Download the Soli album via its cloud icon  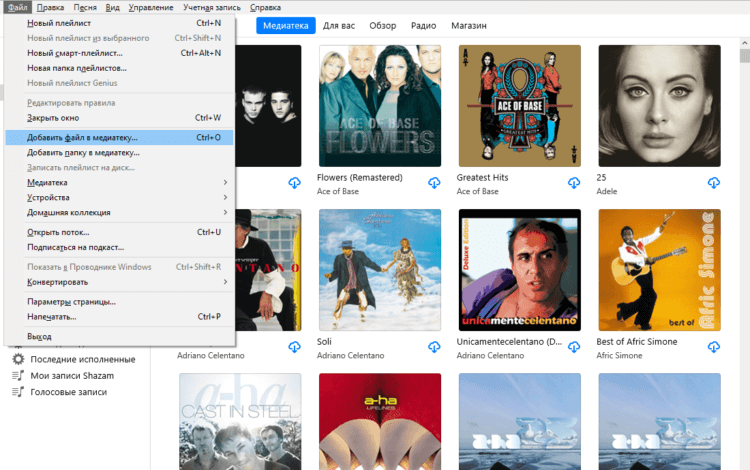(434, 347)
